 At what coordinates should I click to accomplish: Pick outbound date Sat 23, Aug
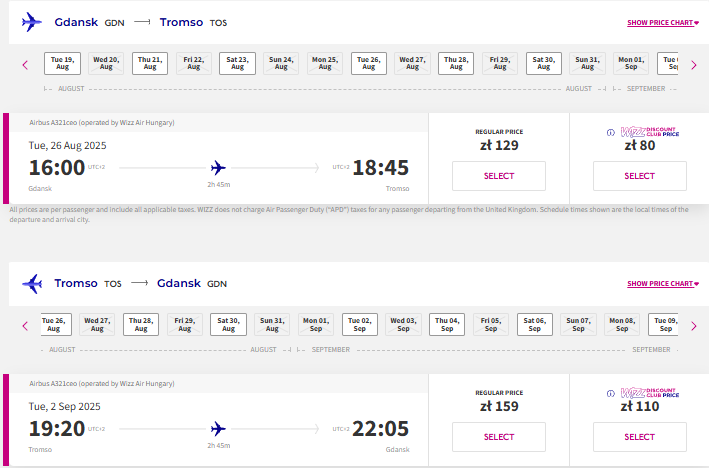237,63
